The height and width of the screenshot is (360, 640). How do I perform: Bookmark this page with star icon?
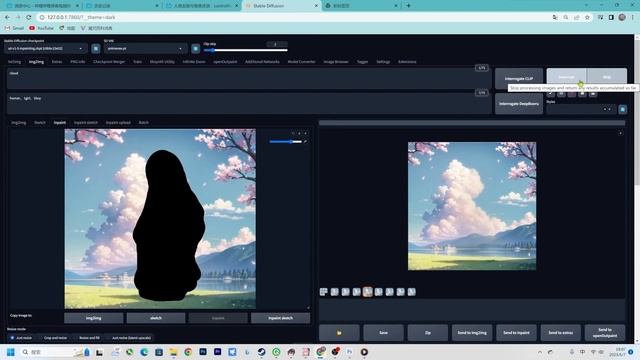tap(587, 17)
